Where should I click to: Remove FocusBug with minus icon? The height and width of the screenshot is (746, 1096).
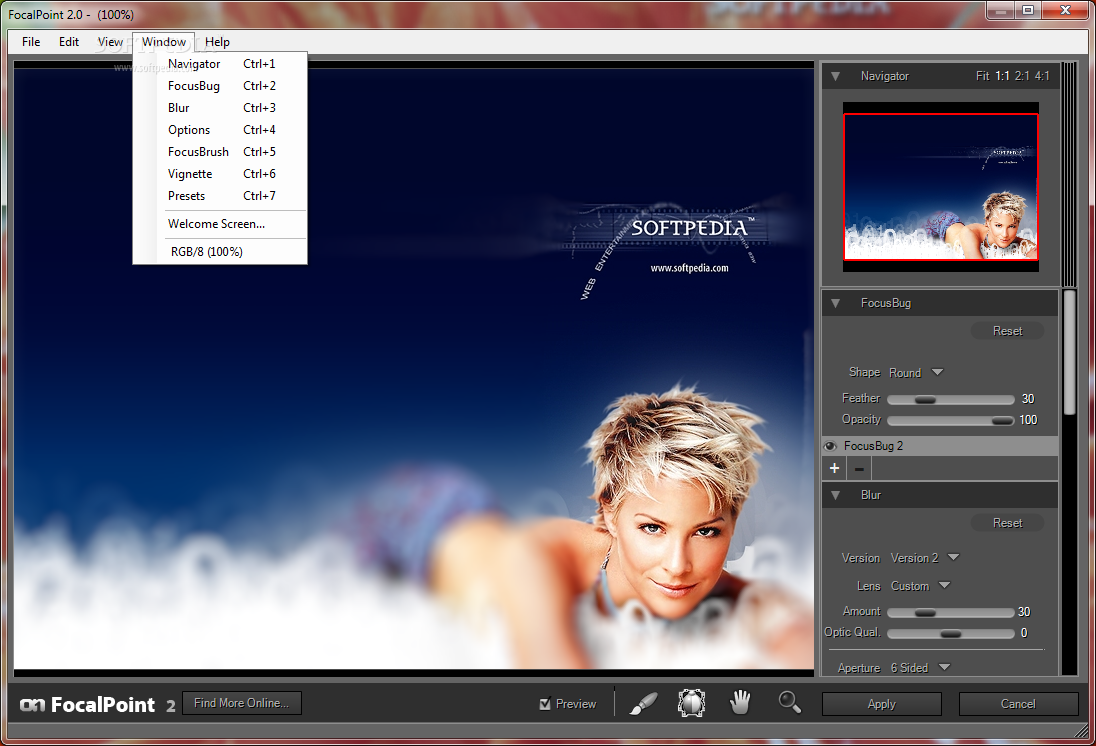tap(859, 468)
